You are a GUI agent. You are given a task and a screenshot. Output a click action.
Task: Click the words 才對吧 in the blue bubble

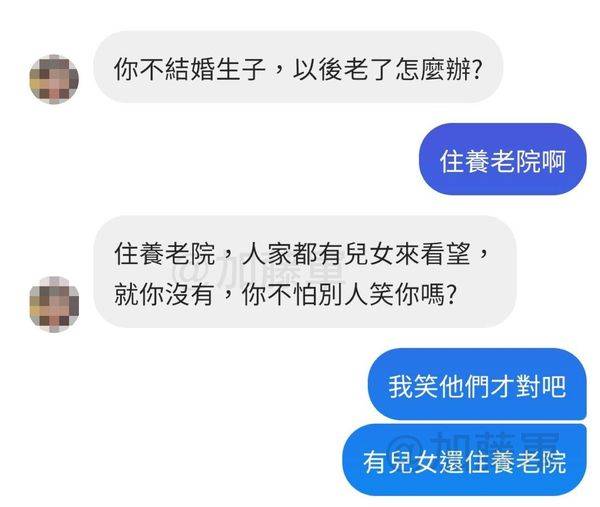coord(528,386)
